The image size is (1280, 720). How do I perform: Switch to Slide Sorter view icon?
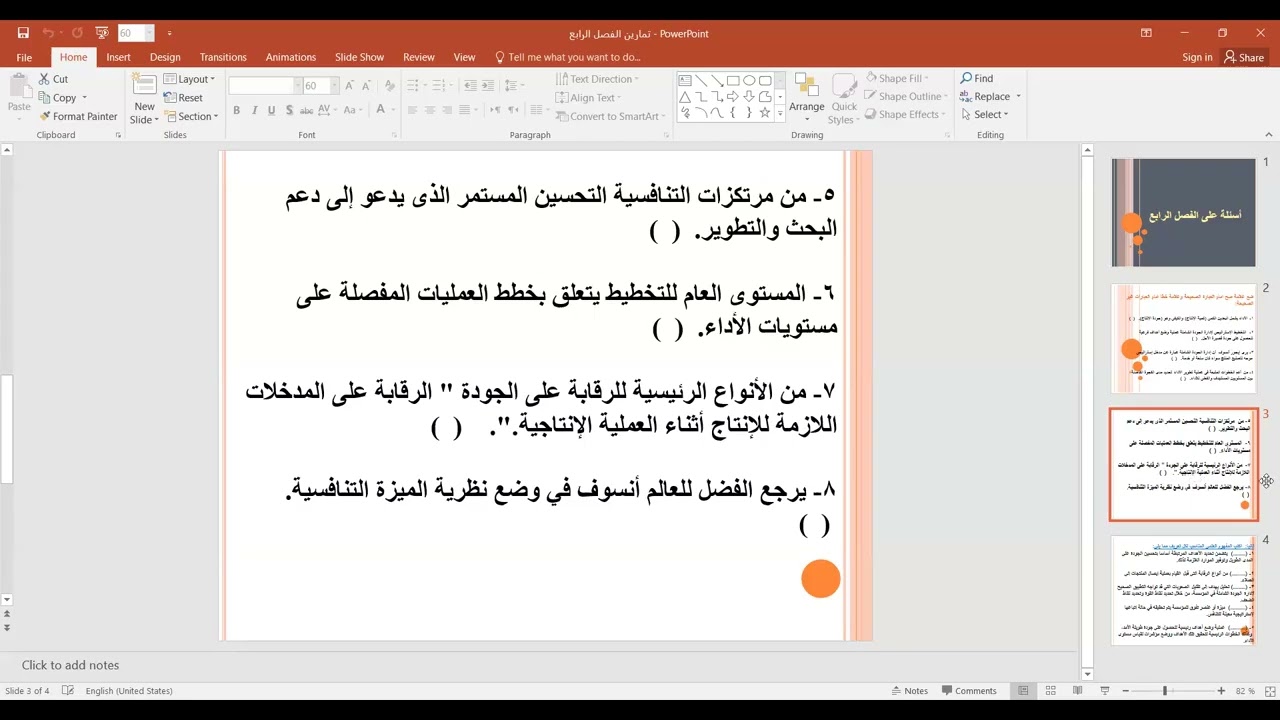[1050, 691]
